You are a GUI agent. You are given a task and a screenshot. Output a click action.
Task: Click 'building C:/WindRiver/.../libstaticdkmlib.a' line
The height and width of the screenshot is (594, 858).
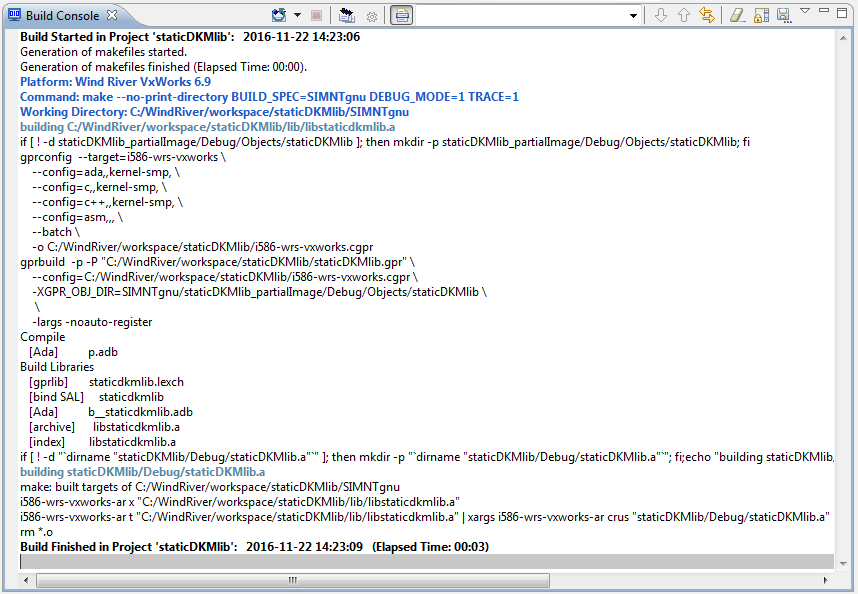point(207,127)
